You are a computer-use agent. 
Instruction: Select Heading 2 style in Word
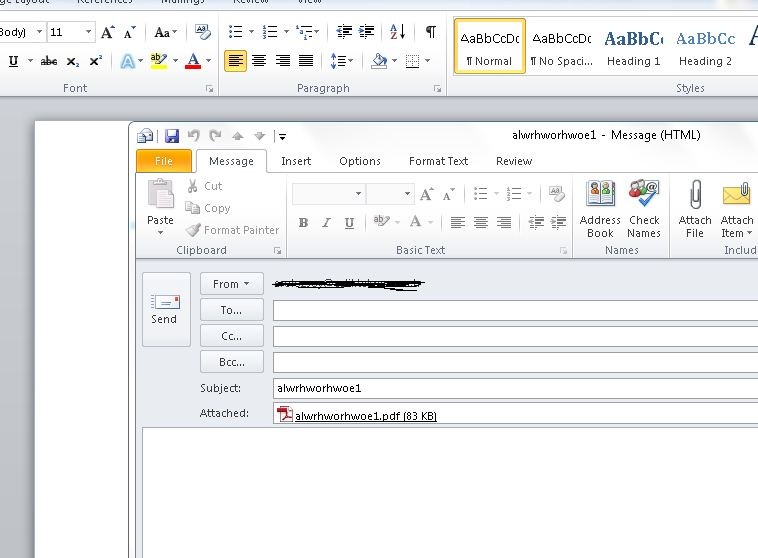click(x=705, y=46)
